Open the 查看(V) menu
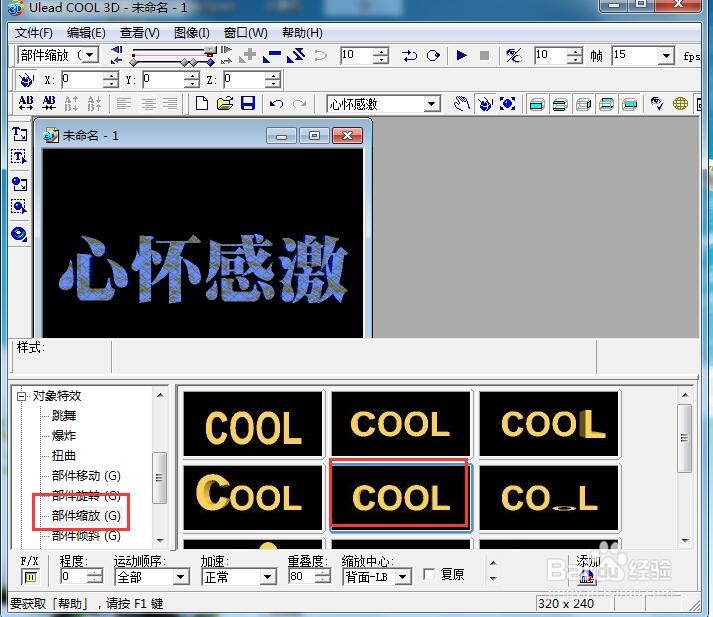The width and height of the screenshot is (713, 617). (140, 33)
